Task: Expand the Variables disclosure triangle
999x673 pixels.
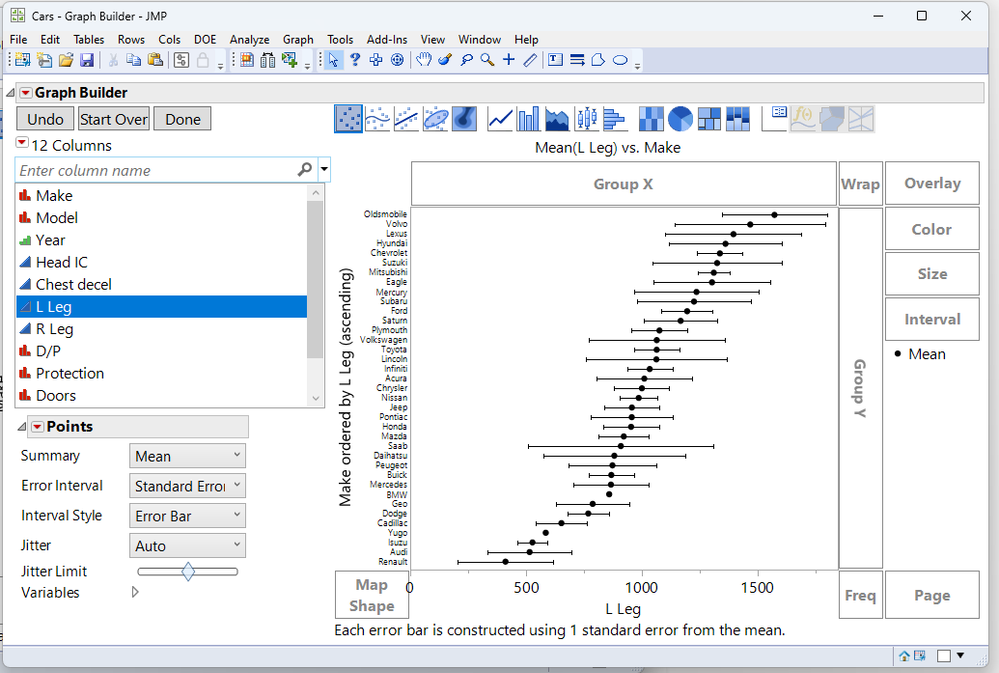Action: coord(134,592)
